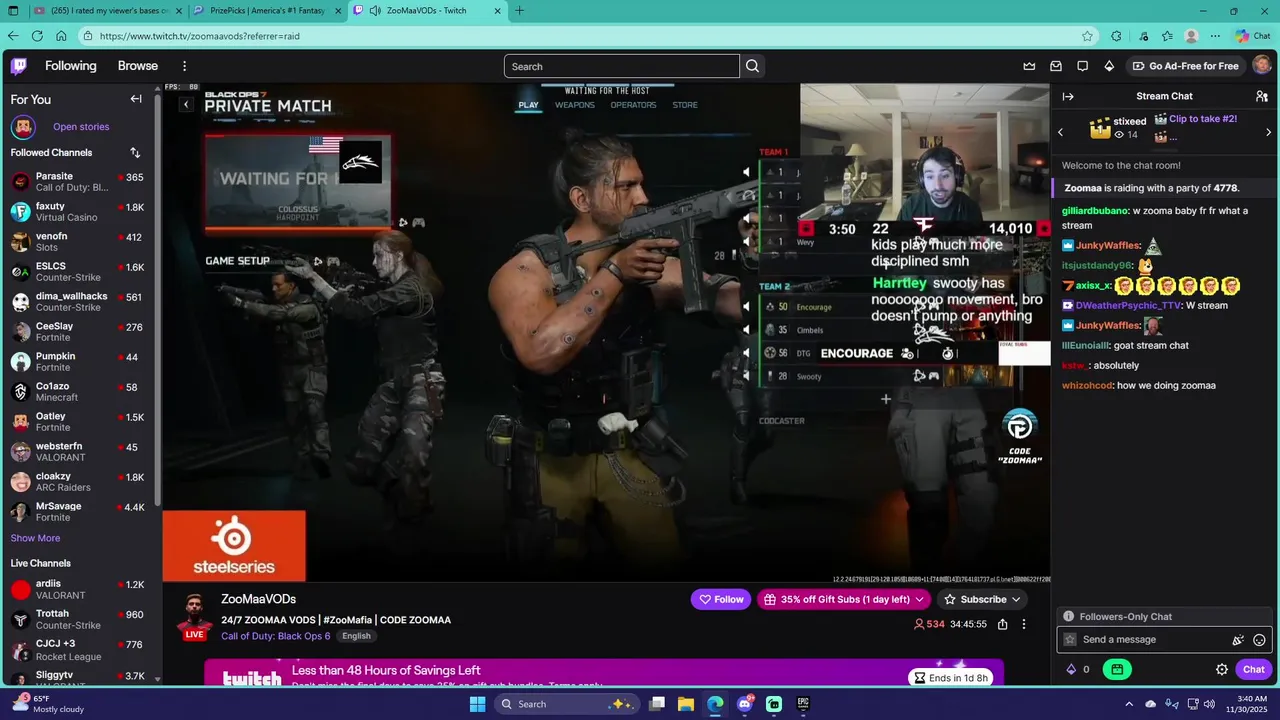1280x720 pixels.
Task: Click the English tag
Action: click(x=356, y=636)
